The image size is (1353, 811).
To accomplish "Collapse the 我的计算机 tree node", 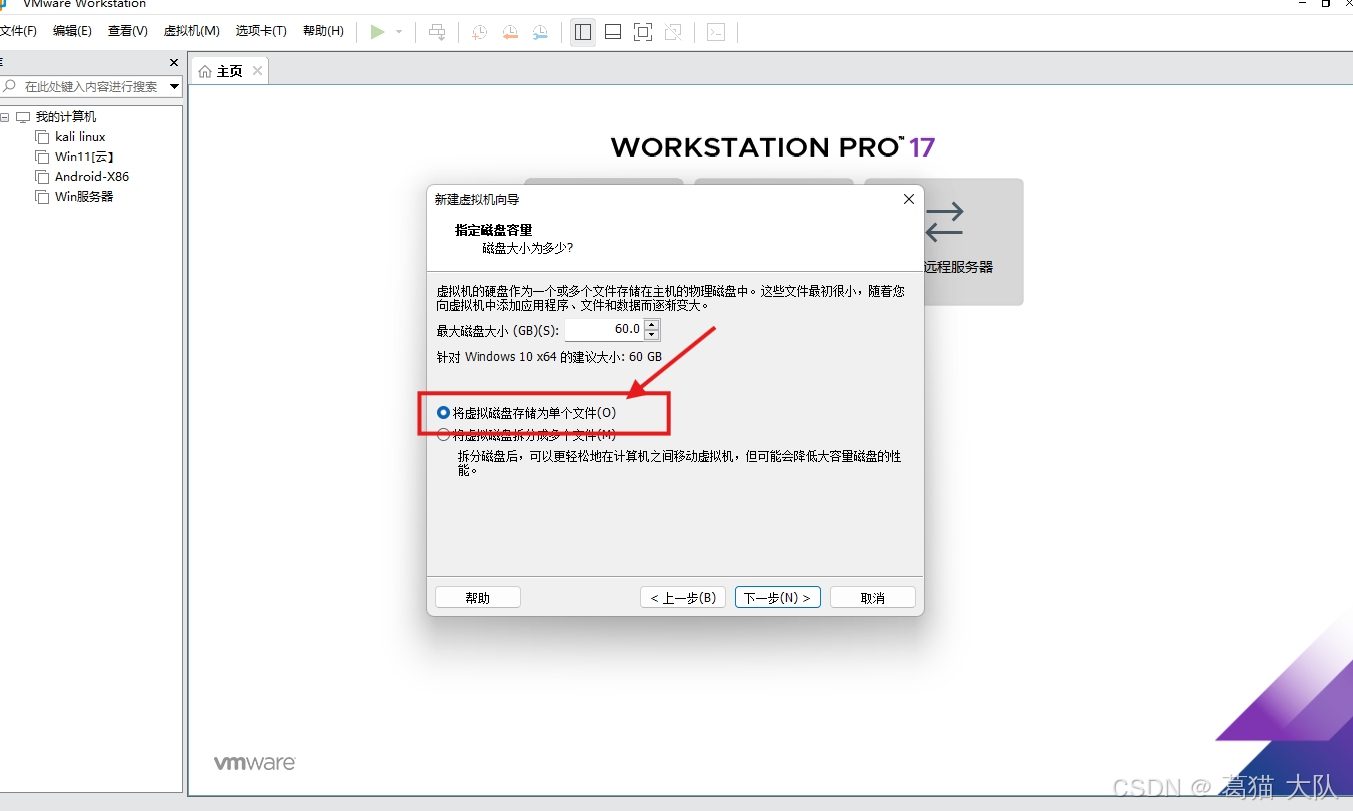I will (5, 117).
